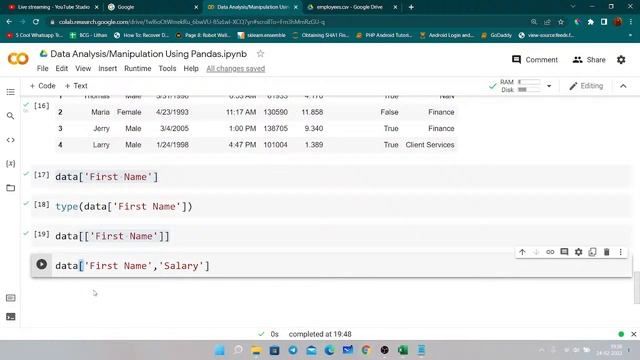Open a new browser tab
640x360 pixels.
click(x=411, y=7)
